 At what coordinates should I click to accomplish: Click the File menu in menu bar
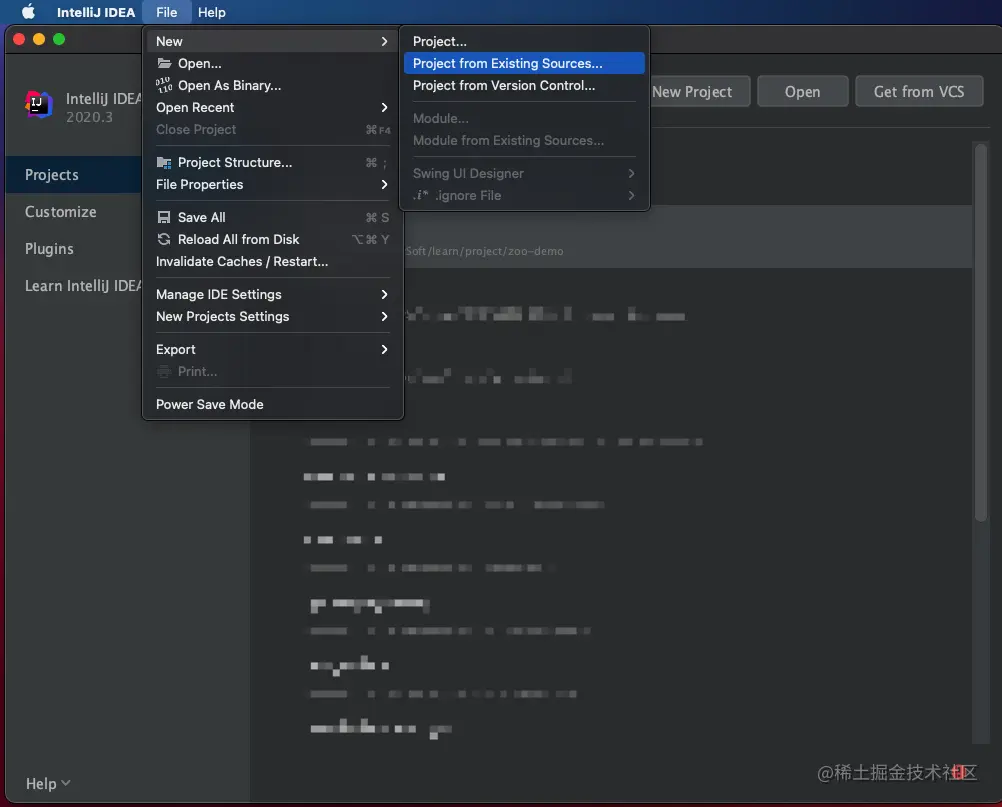(x=166, y=12)
